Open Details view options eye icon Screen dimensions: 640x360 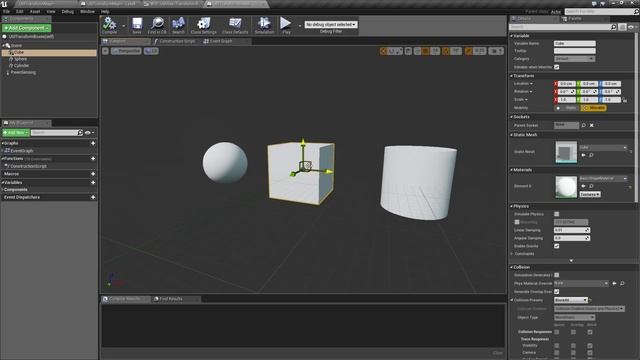(x=632, y=27)
